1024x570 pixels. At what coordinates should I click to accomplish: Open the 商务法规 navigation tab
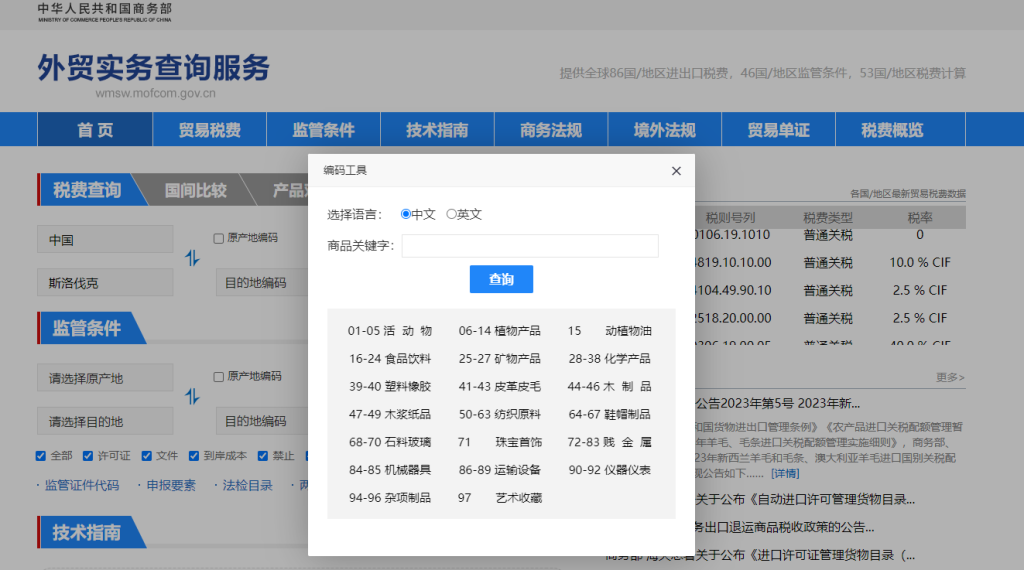[551, 129]
